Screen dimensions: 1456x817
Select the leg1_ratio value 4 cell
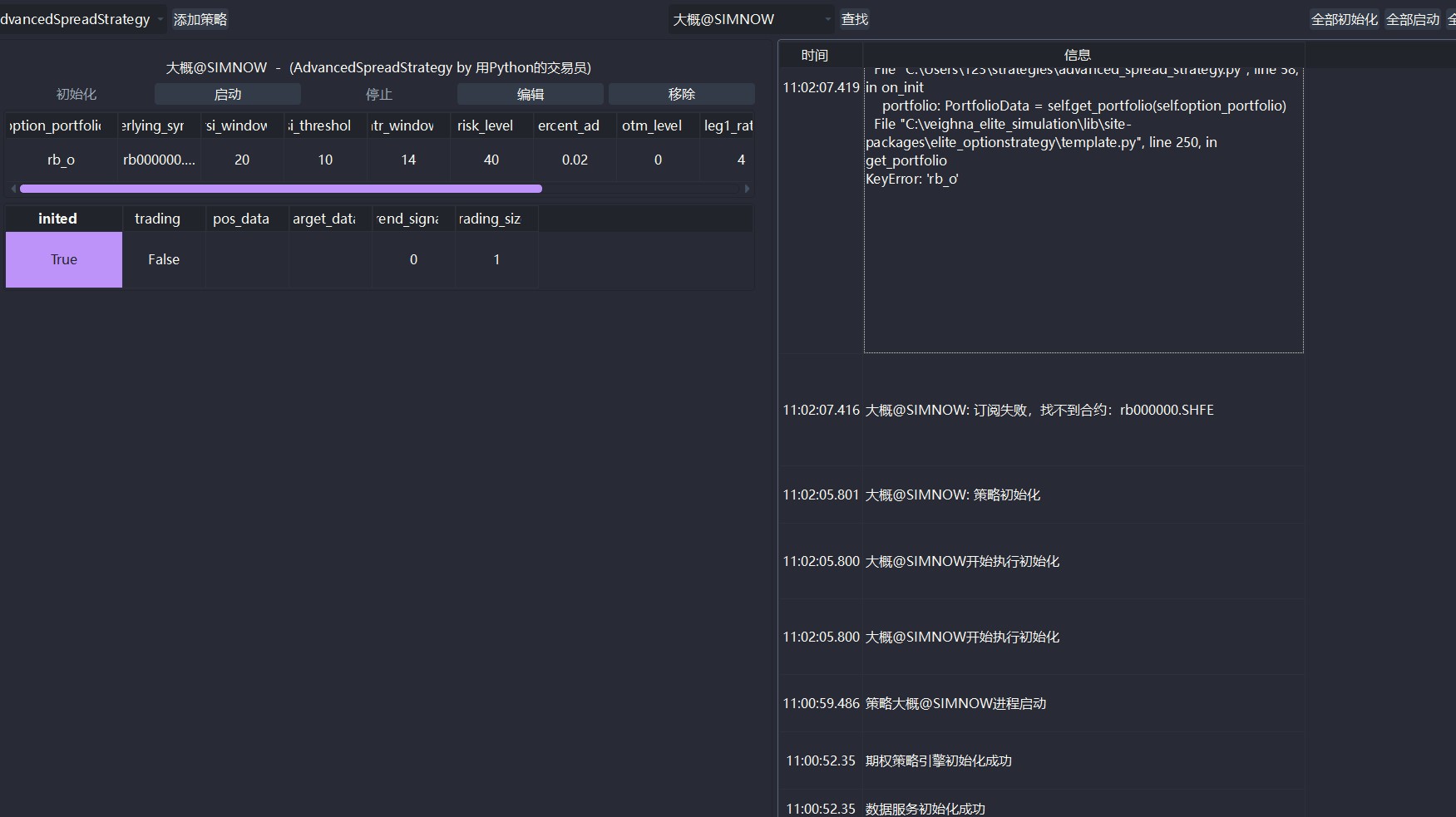pyautogui.click(x=728, y=160)
